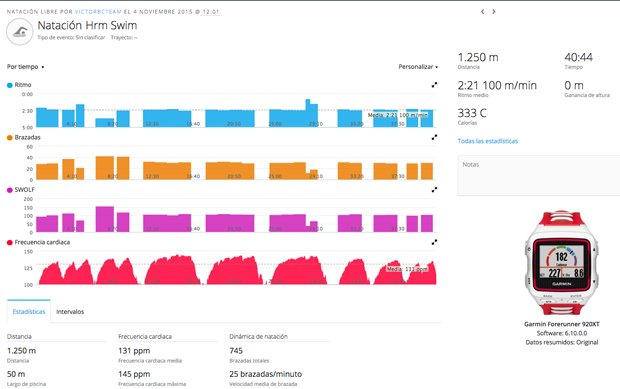This screenshot has height=389, width=620.
Task: Expand the Ritmo chart to full size
Action: coord(434,85)
